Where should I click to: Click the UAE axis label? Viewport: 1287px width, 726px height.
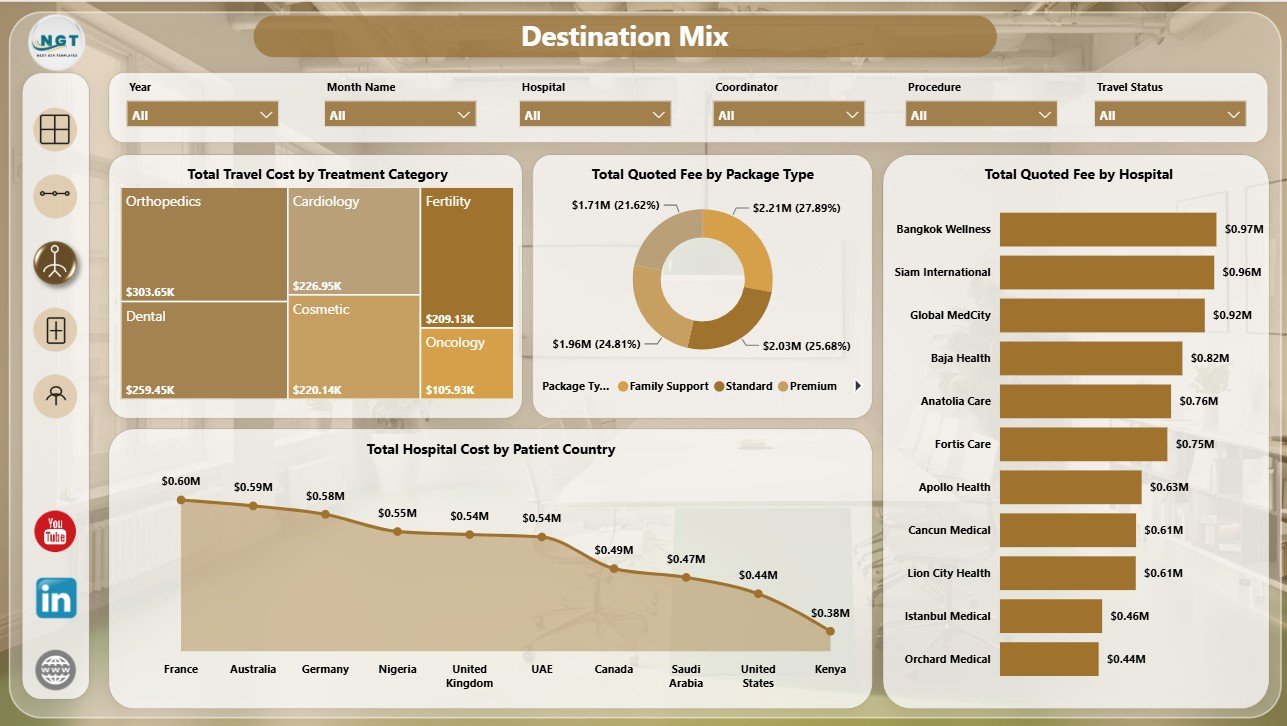pyautogui.click(x=541, y=669)
